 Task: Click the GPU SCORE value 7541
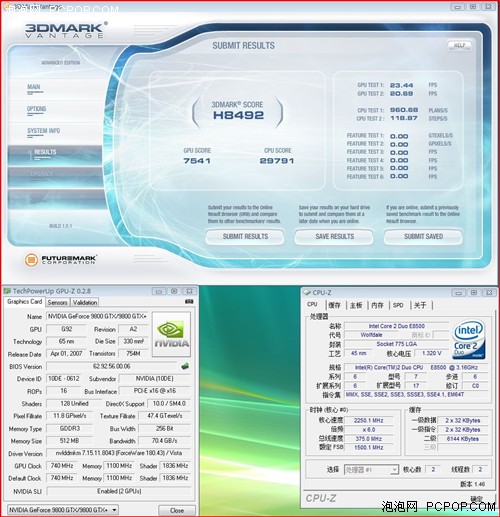(197, 161)
